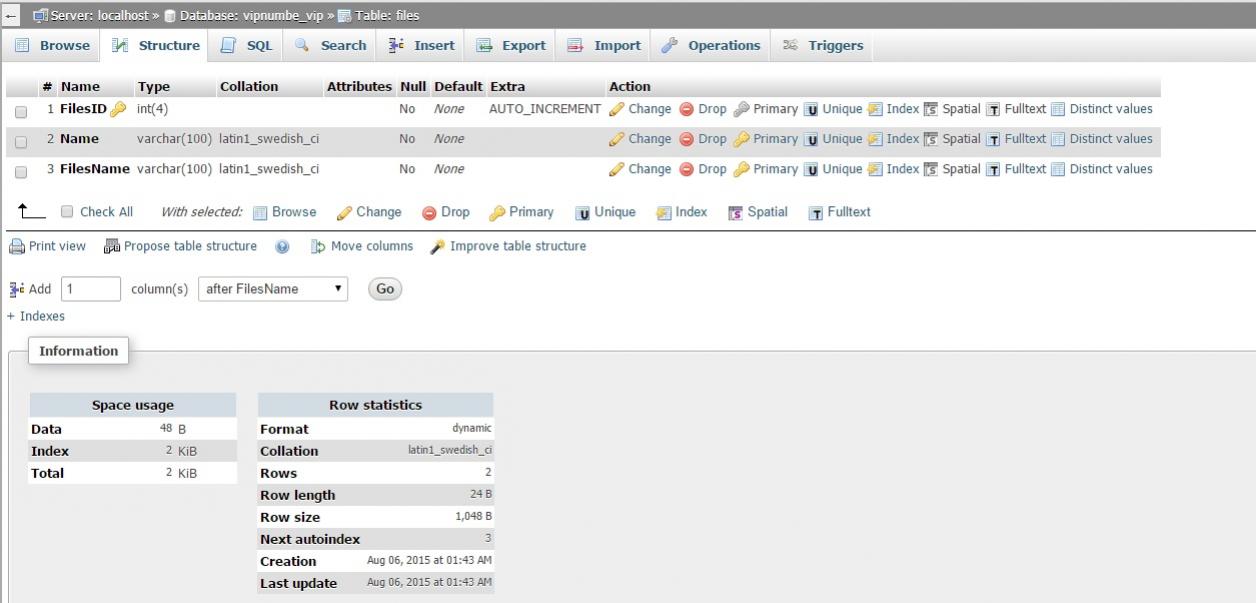Click the Propose table structure icon
The width and height of the screenshot is (1256, 603).
(x=112, y=246)
